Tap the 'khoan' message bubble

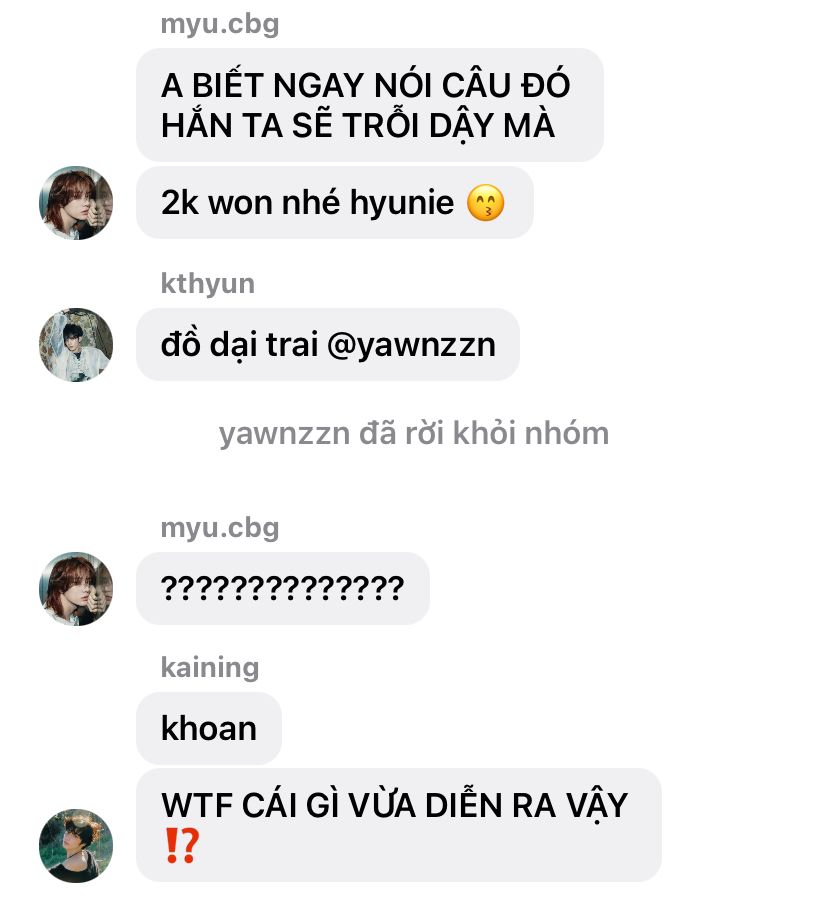point(209,728)
